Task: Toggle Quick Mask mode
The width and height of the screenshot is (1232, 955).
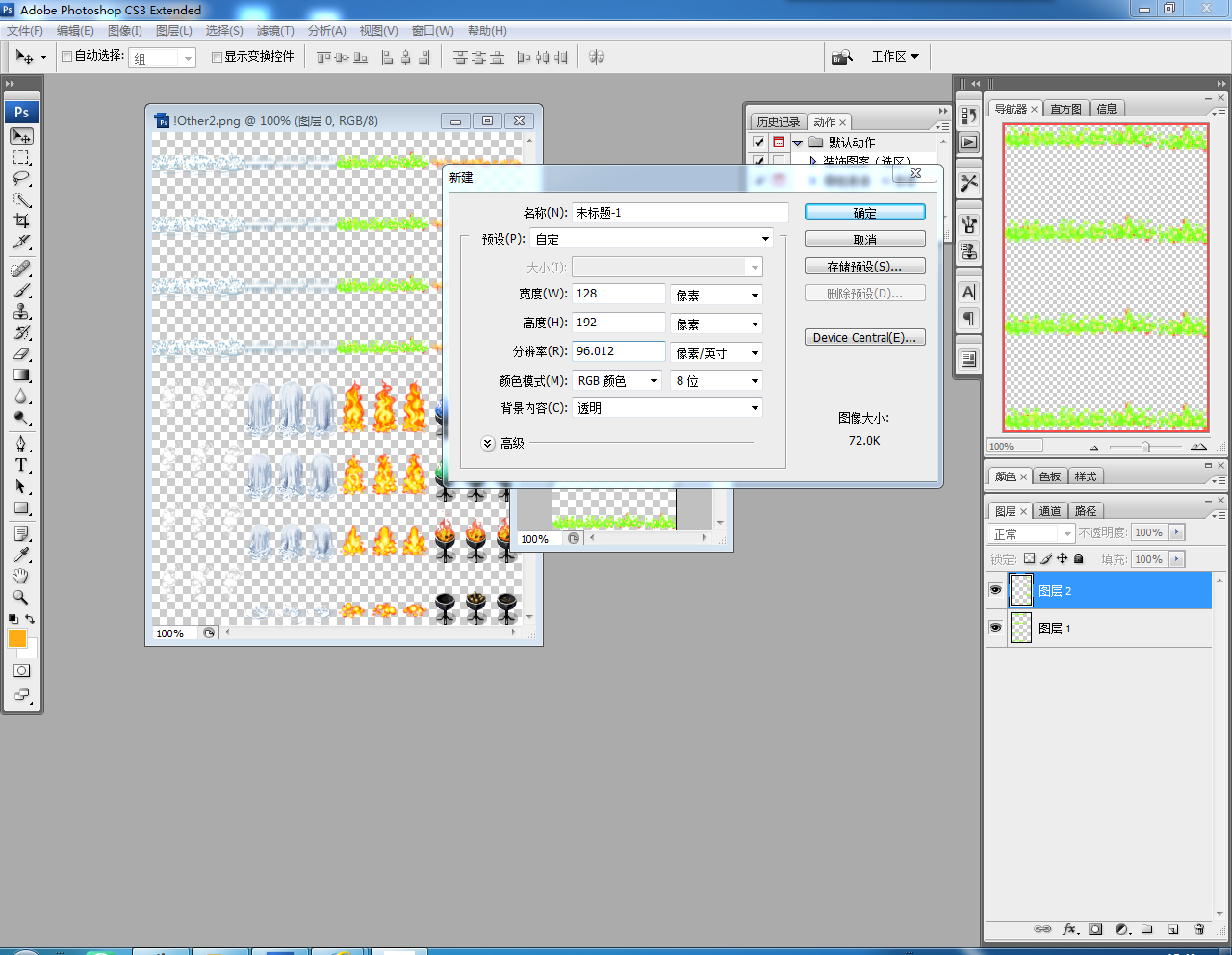Action: [x=21, y=671]
